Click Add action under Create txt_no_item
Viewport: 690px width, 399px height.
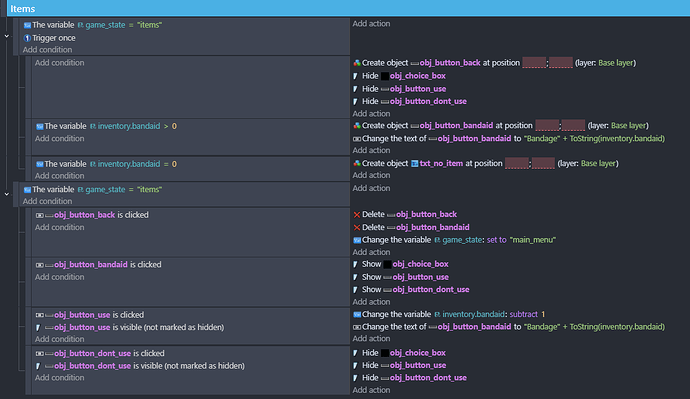tap(371, 175)
